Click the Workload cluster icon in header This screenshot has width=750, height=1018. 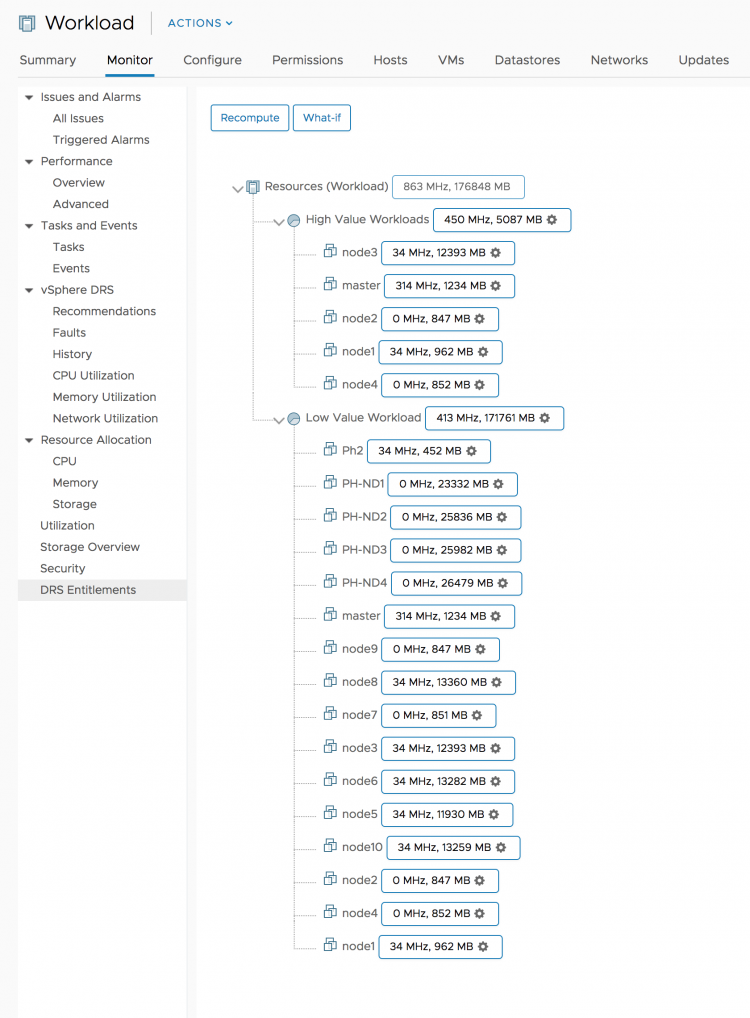[x=27, y=23]
